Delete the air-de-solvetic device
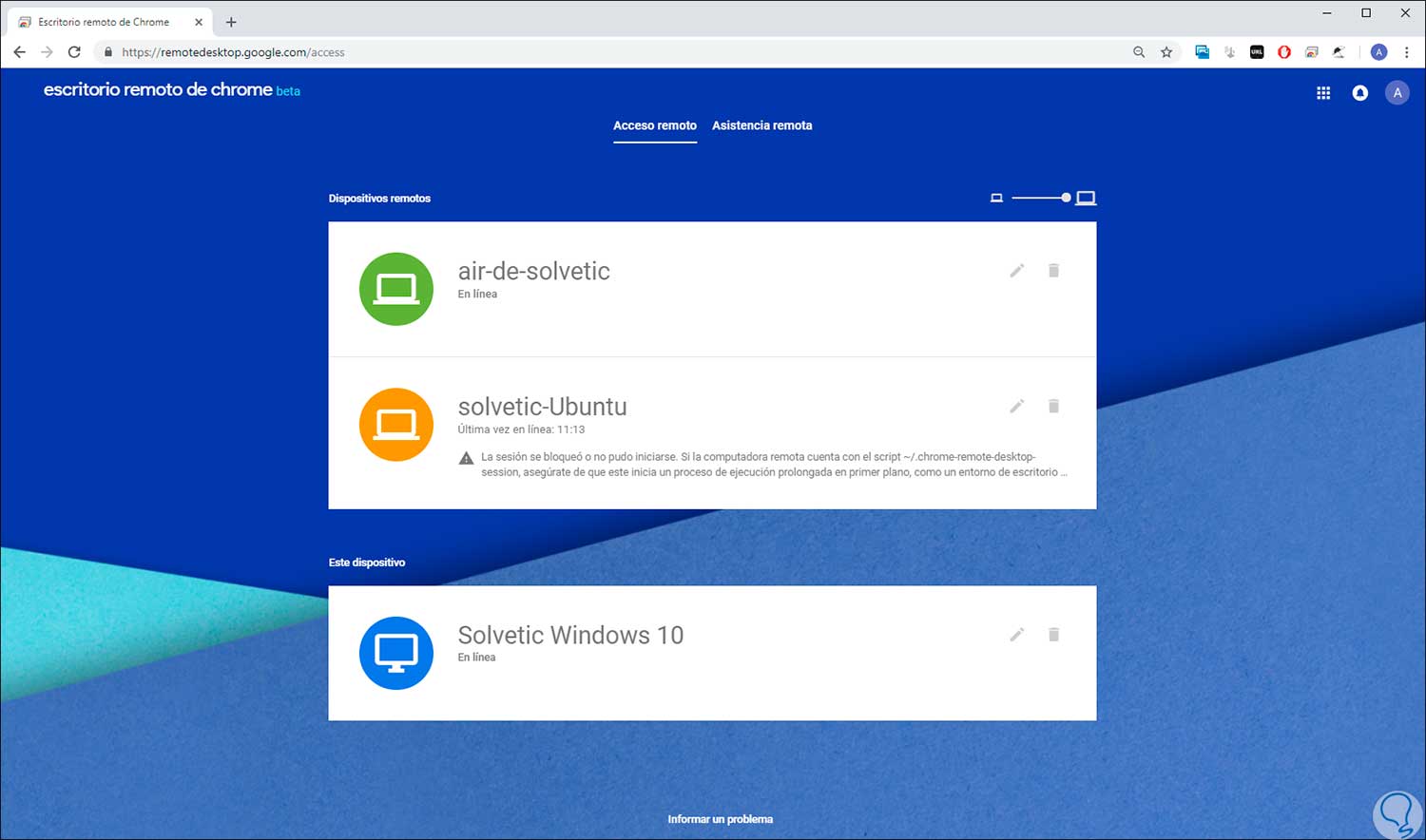This screenshot has width=1426, height=840. [x=1053, y=271]
